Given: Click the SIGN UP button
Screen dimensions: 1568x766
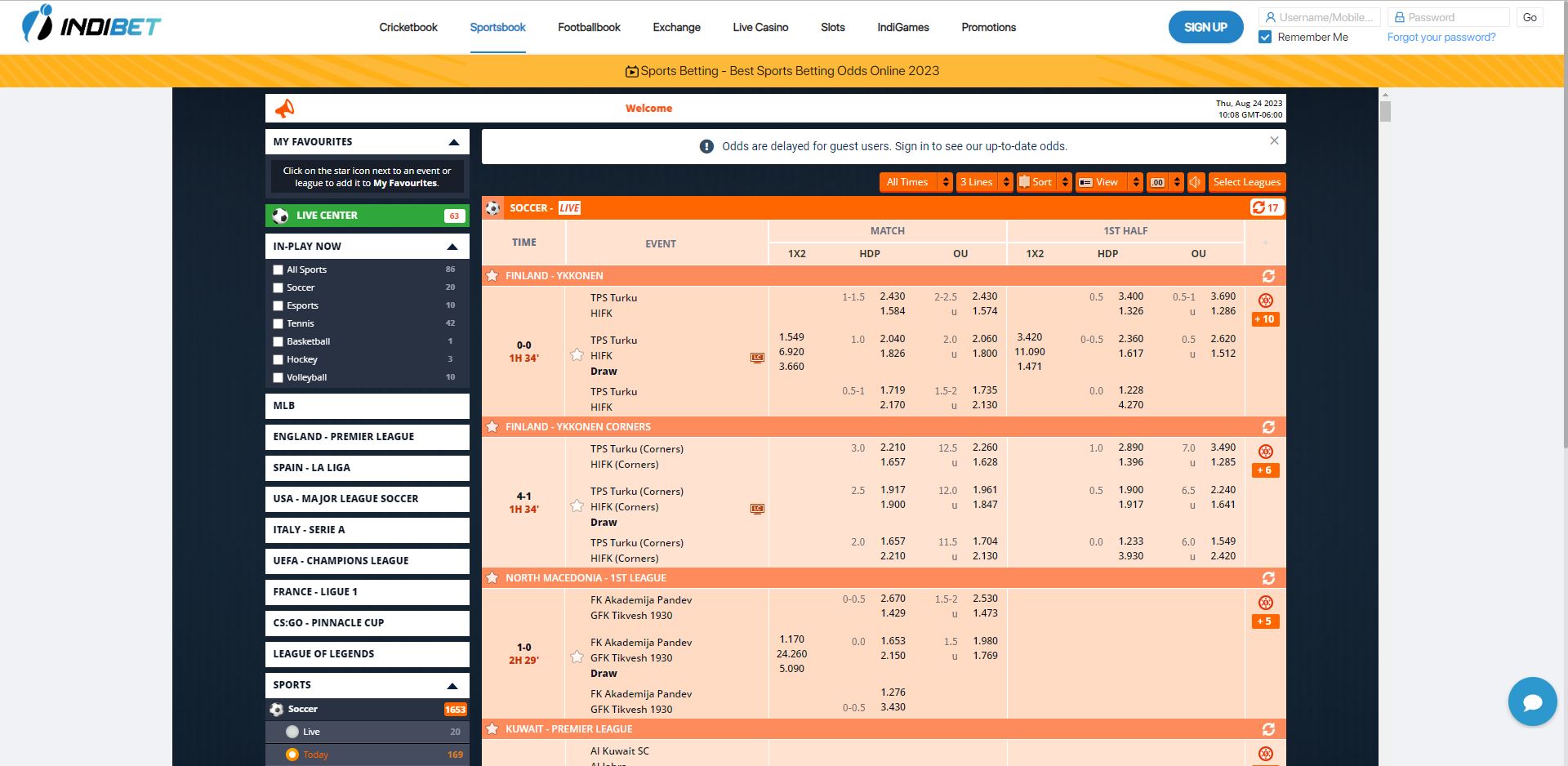Looking at the screenshot, I should pyautogui.click(x=1205, y=27).
